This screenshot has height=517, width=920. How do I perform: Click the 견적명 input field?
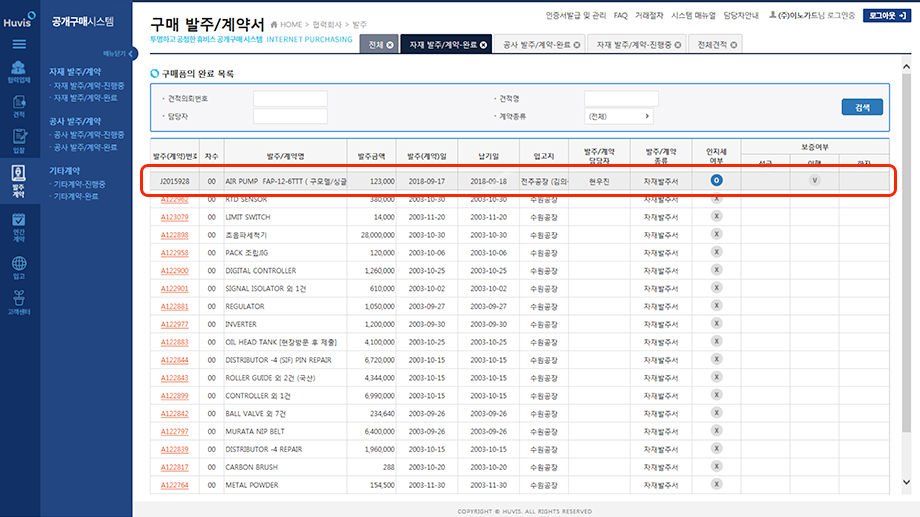click(x=621, y=99)
